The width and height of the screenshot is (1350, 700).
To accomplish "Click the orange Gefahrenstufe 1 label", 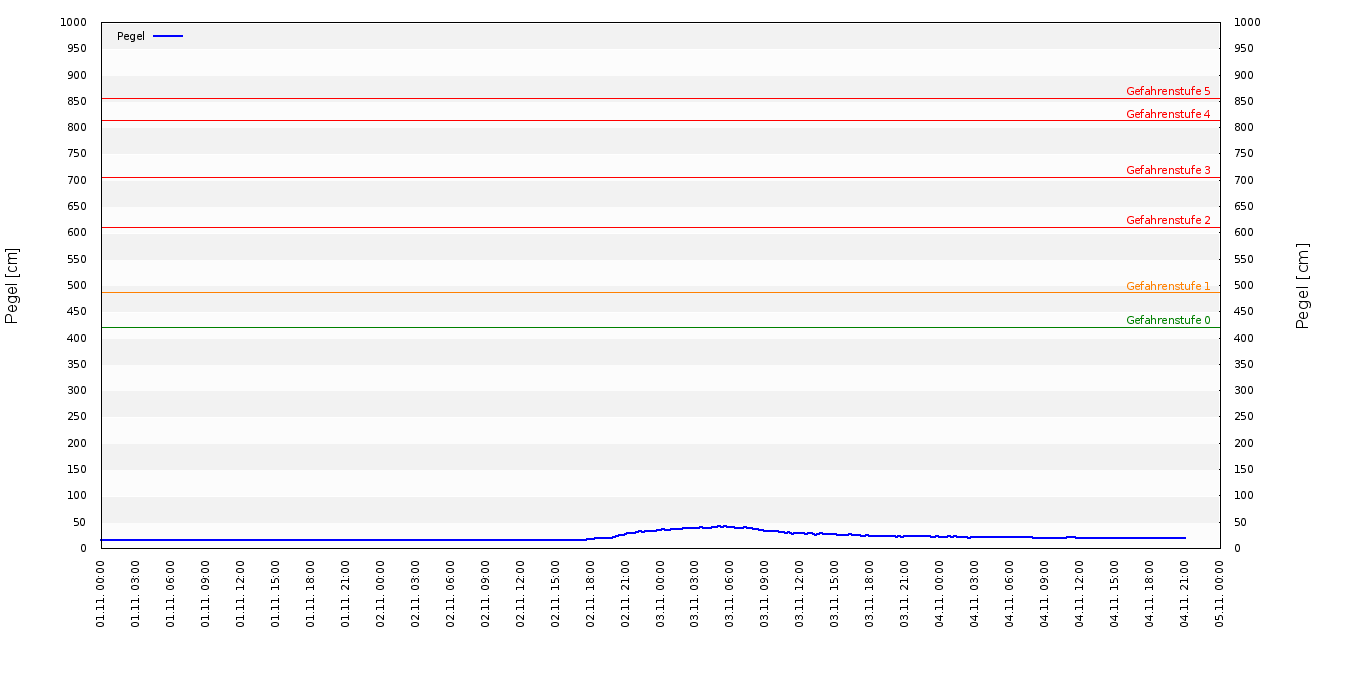I will coord(1167,286).
